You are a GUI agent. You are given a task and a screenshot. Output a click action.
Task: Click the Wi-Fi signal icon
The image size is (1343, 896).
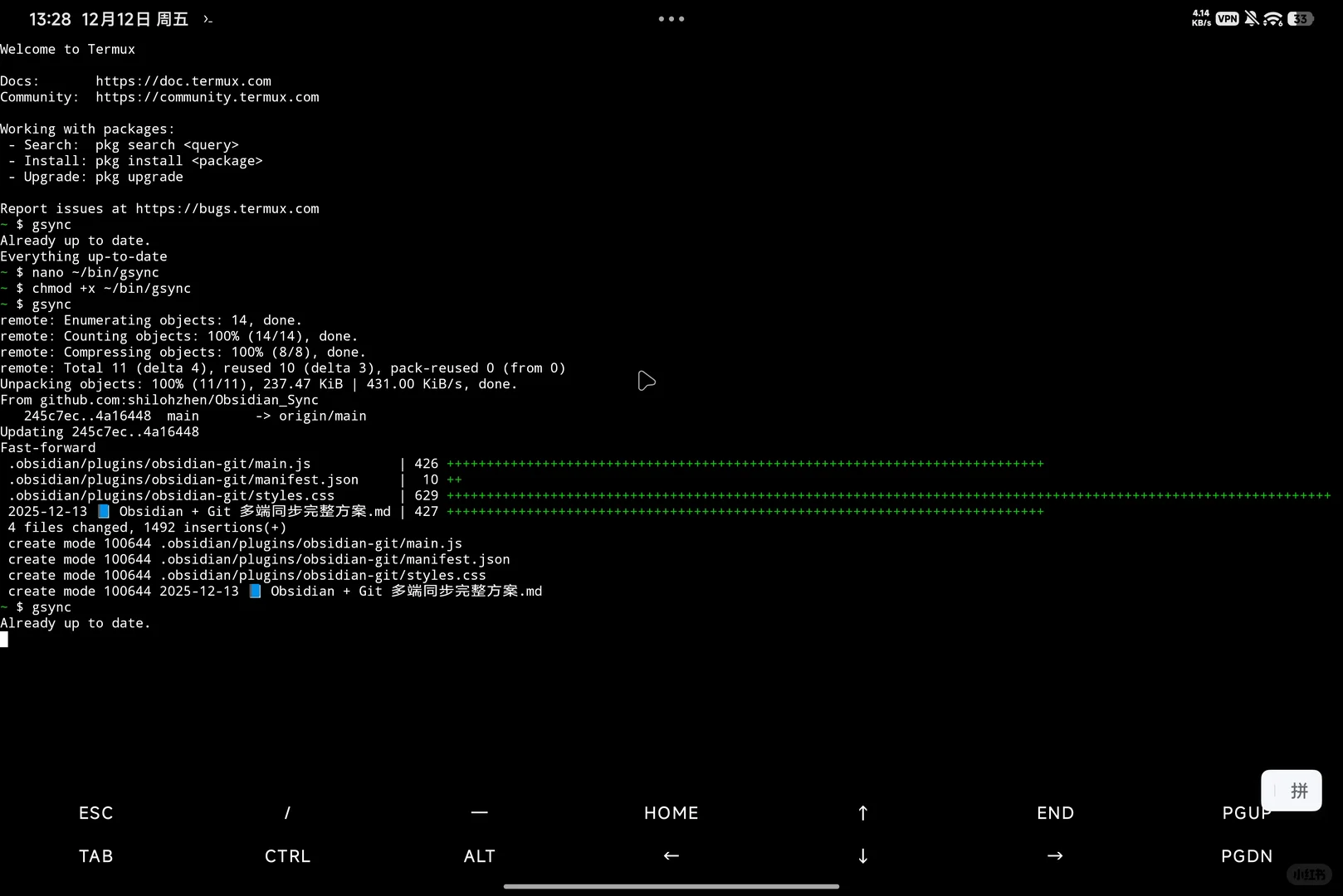coord(1272,18)
